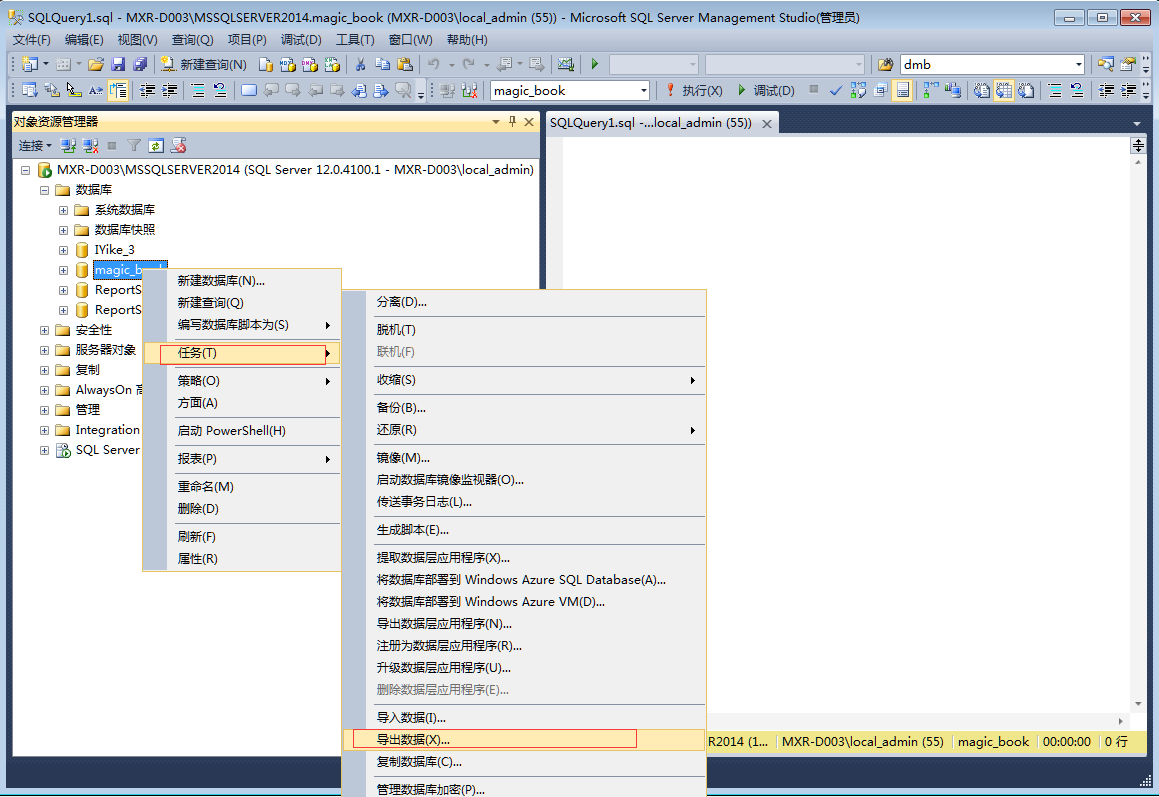Click the 新建查询(N) button
The image size is (1159, 797).
click(x=204, y=64)
